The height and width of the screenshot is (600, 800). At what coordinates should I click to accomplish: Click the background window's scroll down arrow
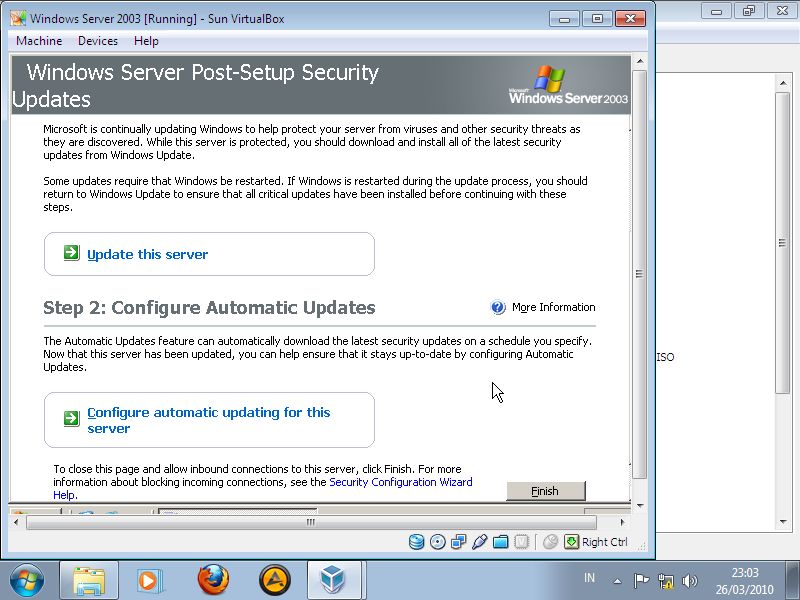[783, 522]
